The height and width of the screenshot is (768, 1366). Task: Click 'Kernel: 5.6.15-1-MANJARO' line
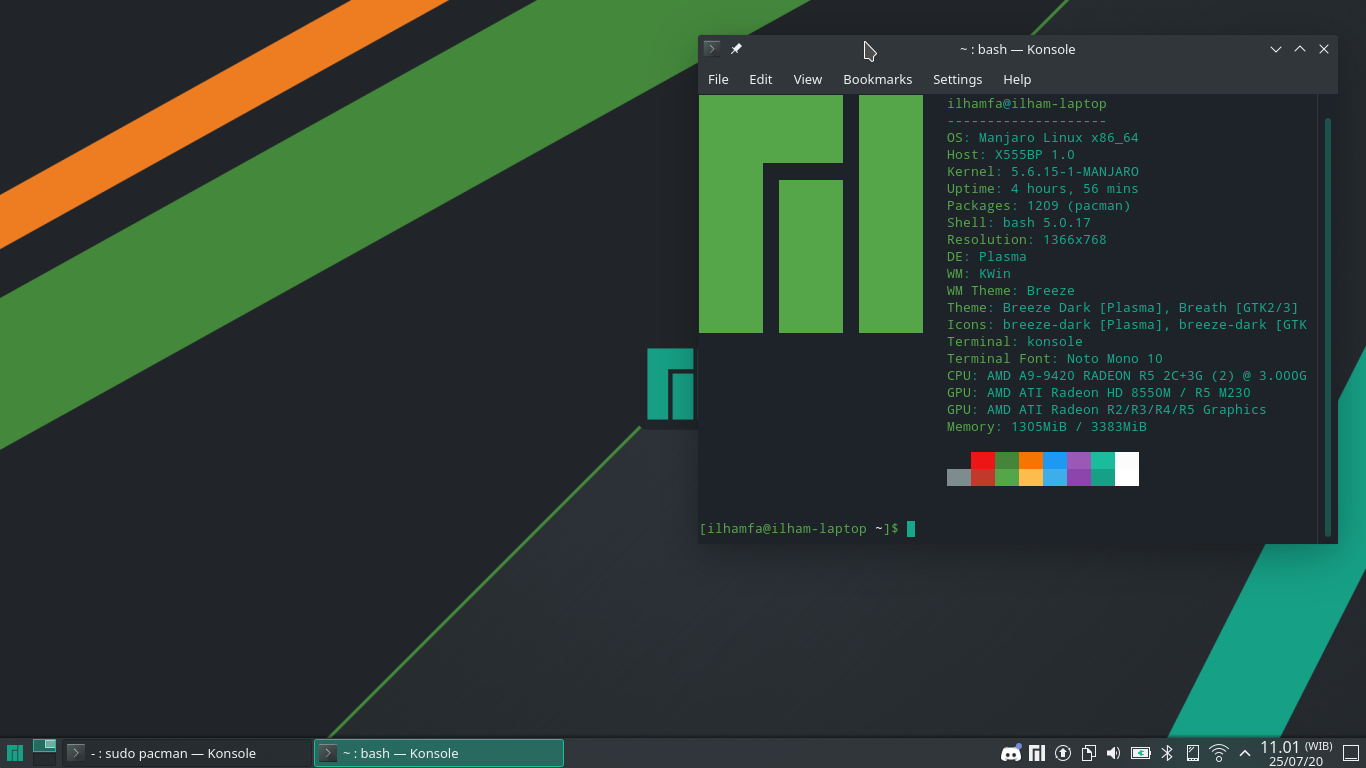point(1043,171)
